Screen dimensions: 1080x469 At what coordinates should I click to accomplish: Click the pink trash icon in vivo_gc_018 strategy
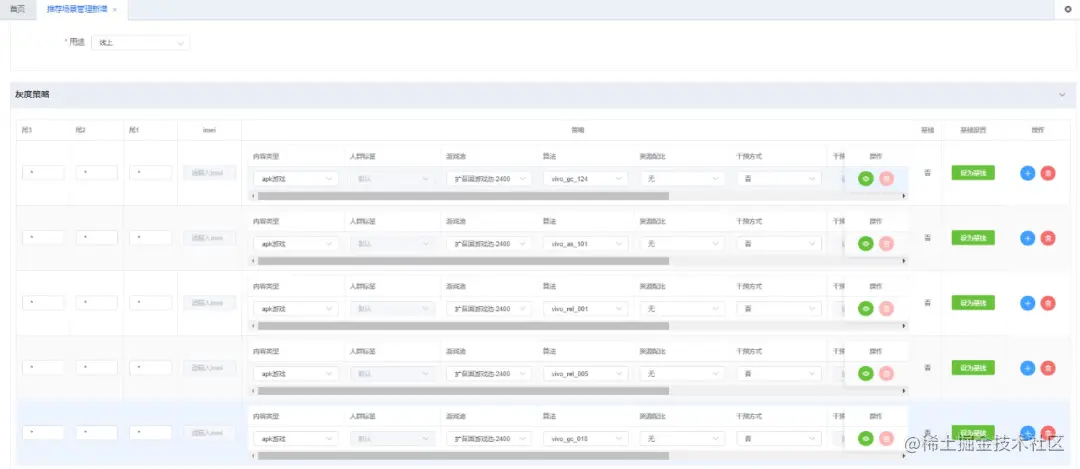click(886, 438)
